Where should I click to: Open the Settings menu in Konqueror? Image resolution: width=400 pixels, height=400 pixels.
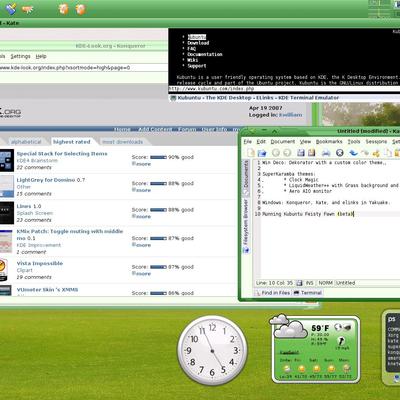pyautogui.click(x=20, y=56)
